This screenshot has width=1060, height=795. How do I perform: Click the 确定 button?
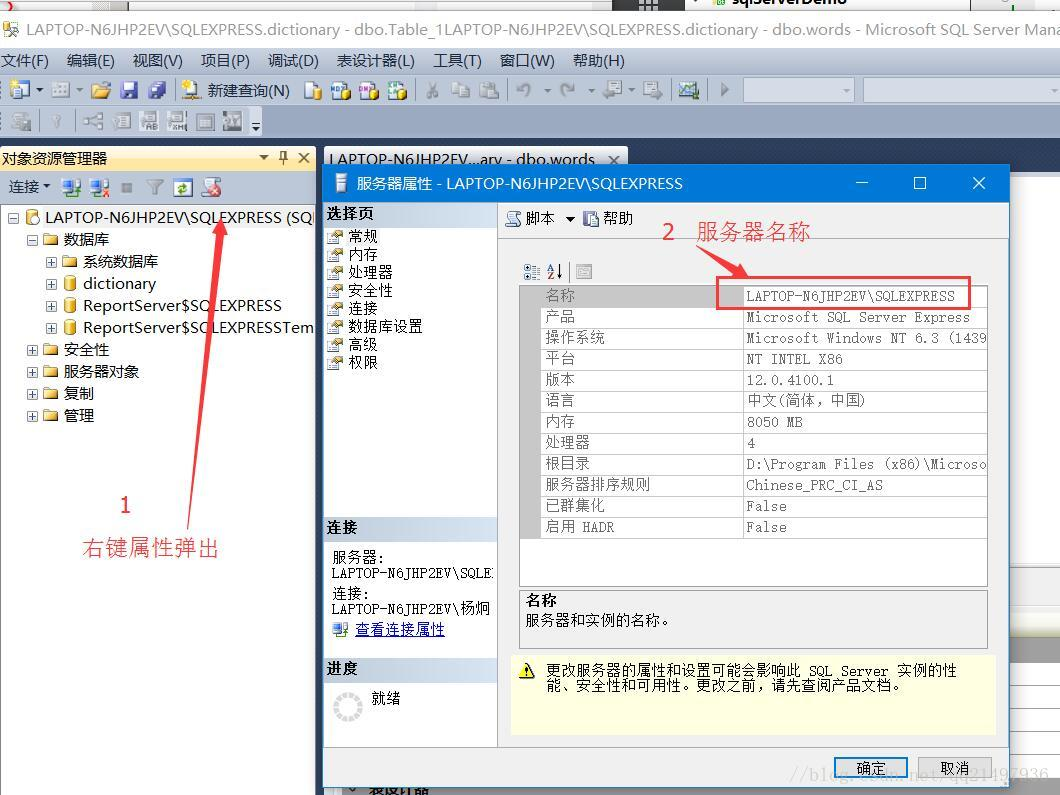click(869, 768)
